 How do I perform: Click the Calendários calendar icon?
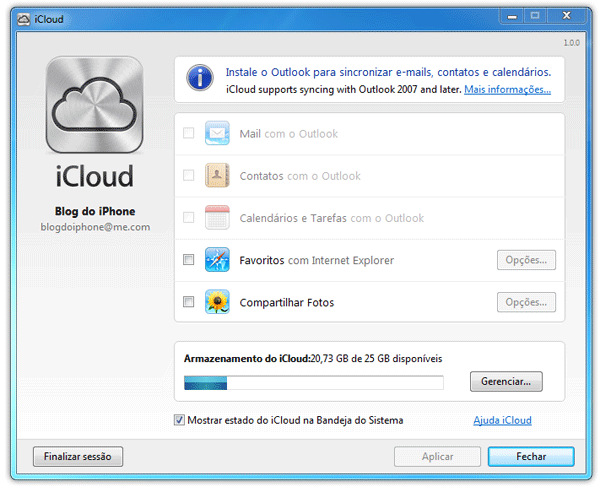point(217,217)
